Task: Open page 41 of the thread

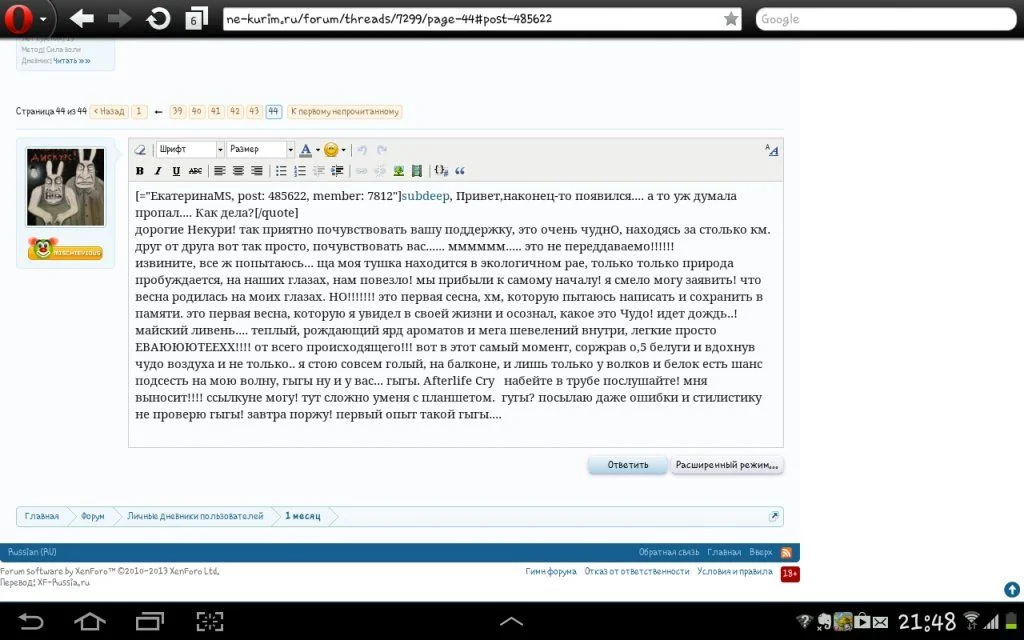Action: 216,112
